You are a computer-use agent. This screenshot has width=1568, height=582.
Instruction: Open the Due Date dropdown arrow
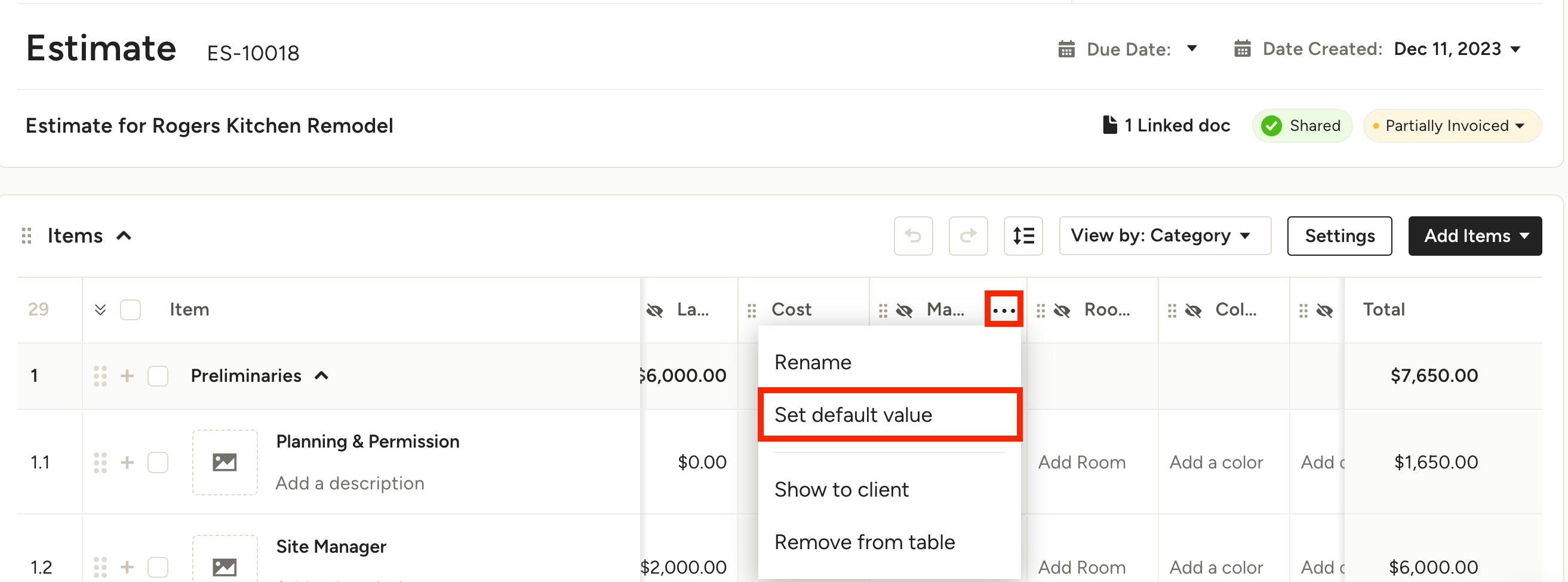pos(1192,48)
